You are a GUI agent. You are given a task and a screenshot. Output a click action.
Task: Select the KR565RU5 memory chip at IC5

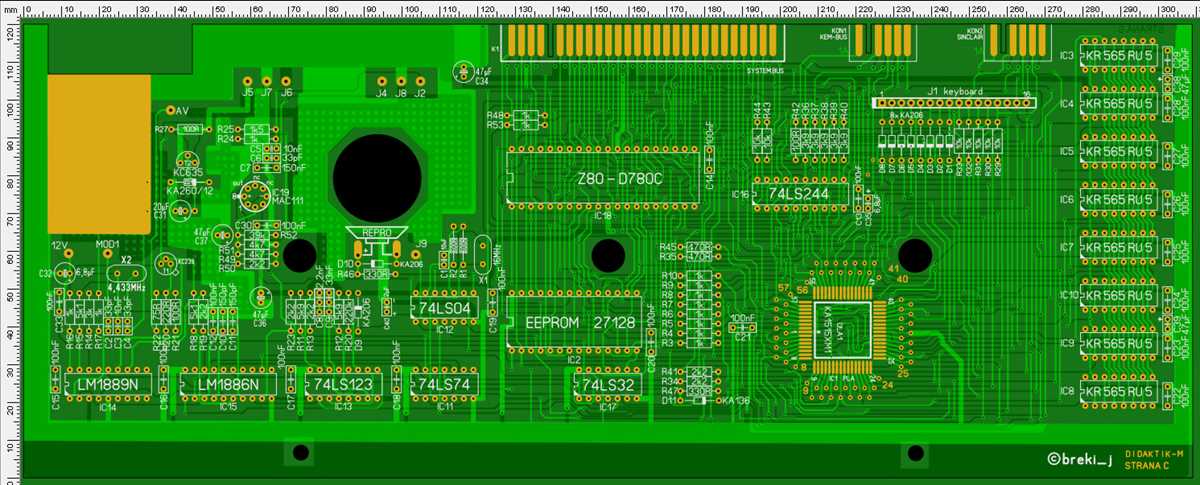[1119, 152]
